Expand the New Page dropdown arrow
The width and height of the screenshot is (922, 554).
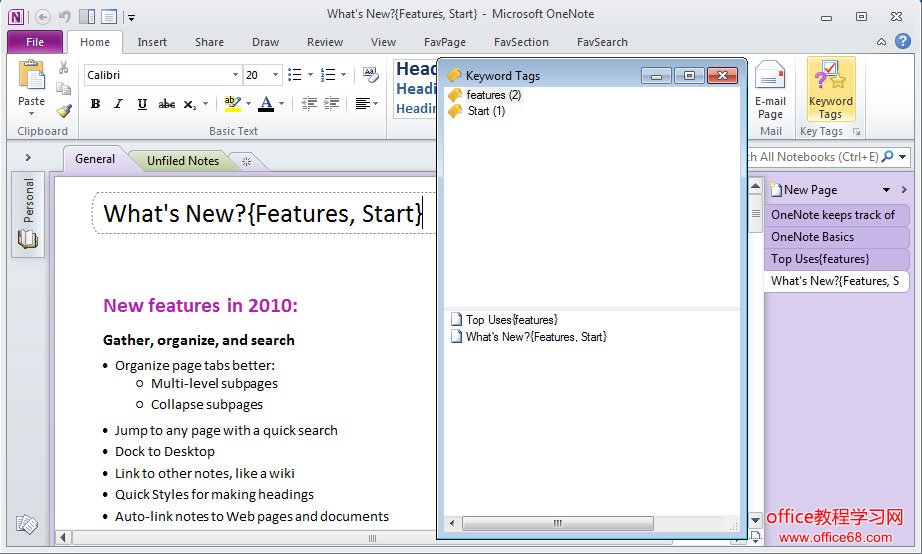coord(886,190)
